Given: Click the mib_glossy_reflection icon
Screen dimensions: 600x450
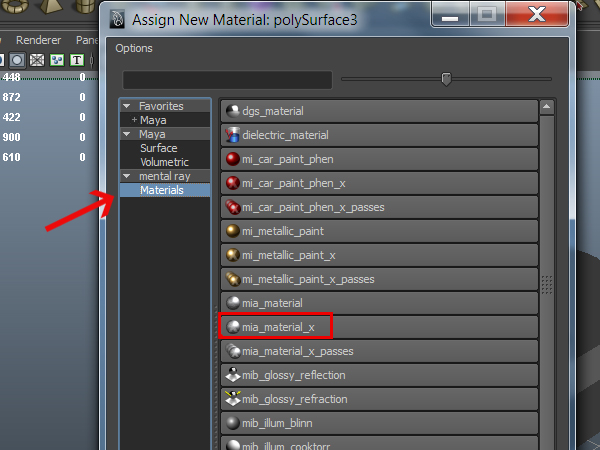Looking at the screenshot, I should click(x=233, y=375).
